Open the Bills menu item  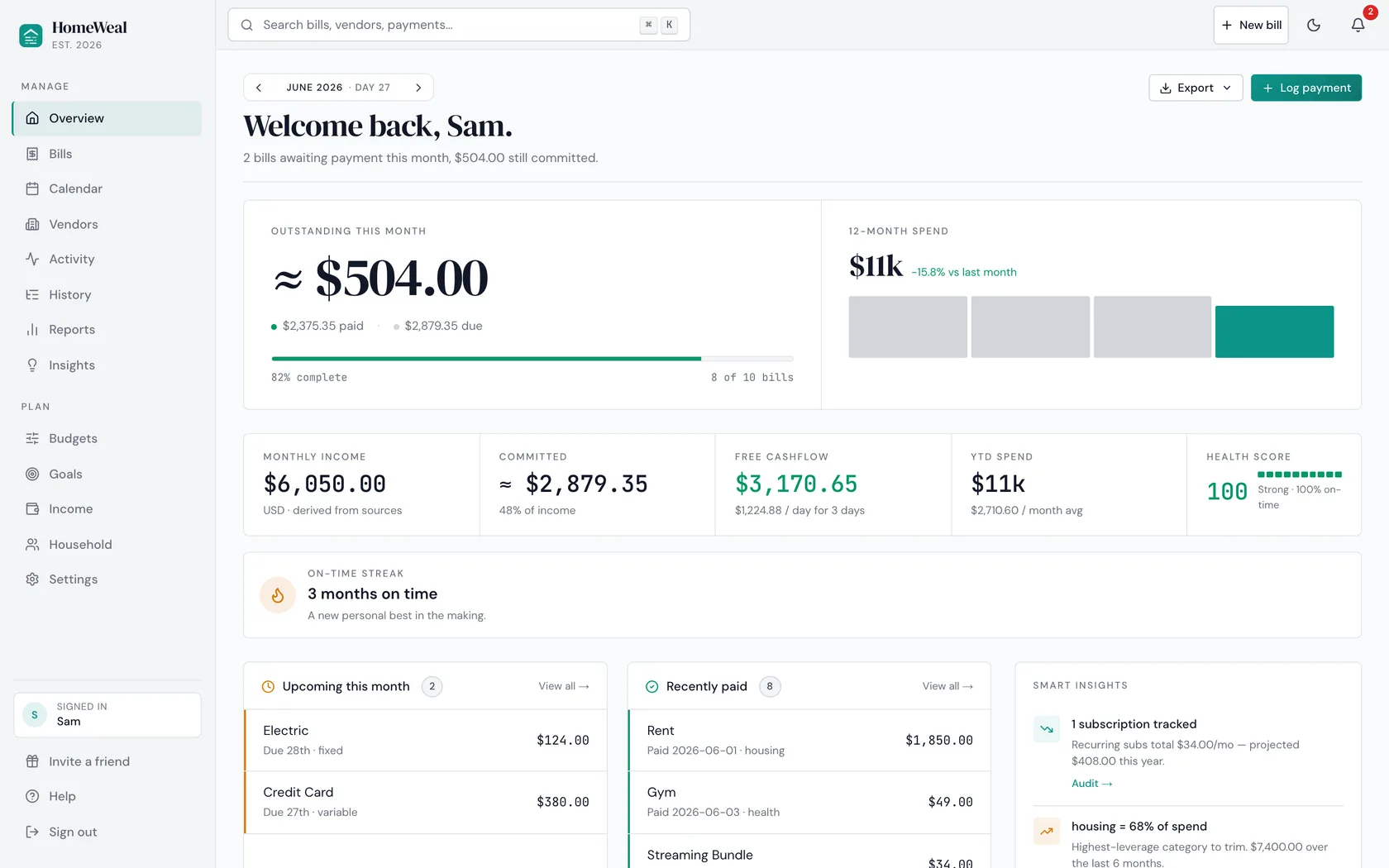click(107, 154)
